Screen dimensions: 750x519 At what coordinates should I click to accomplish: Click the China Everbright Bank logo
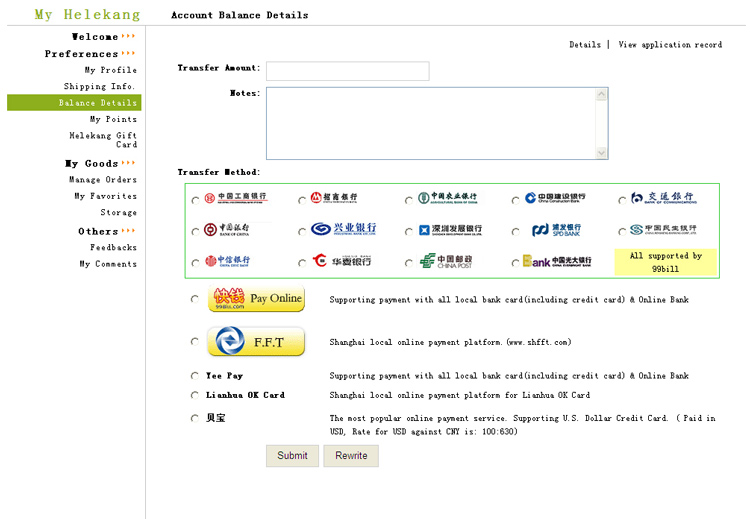click(557, 261)
